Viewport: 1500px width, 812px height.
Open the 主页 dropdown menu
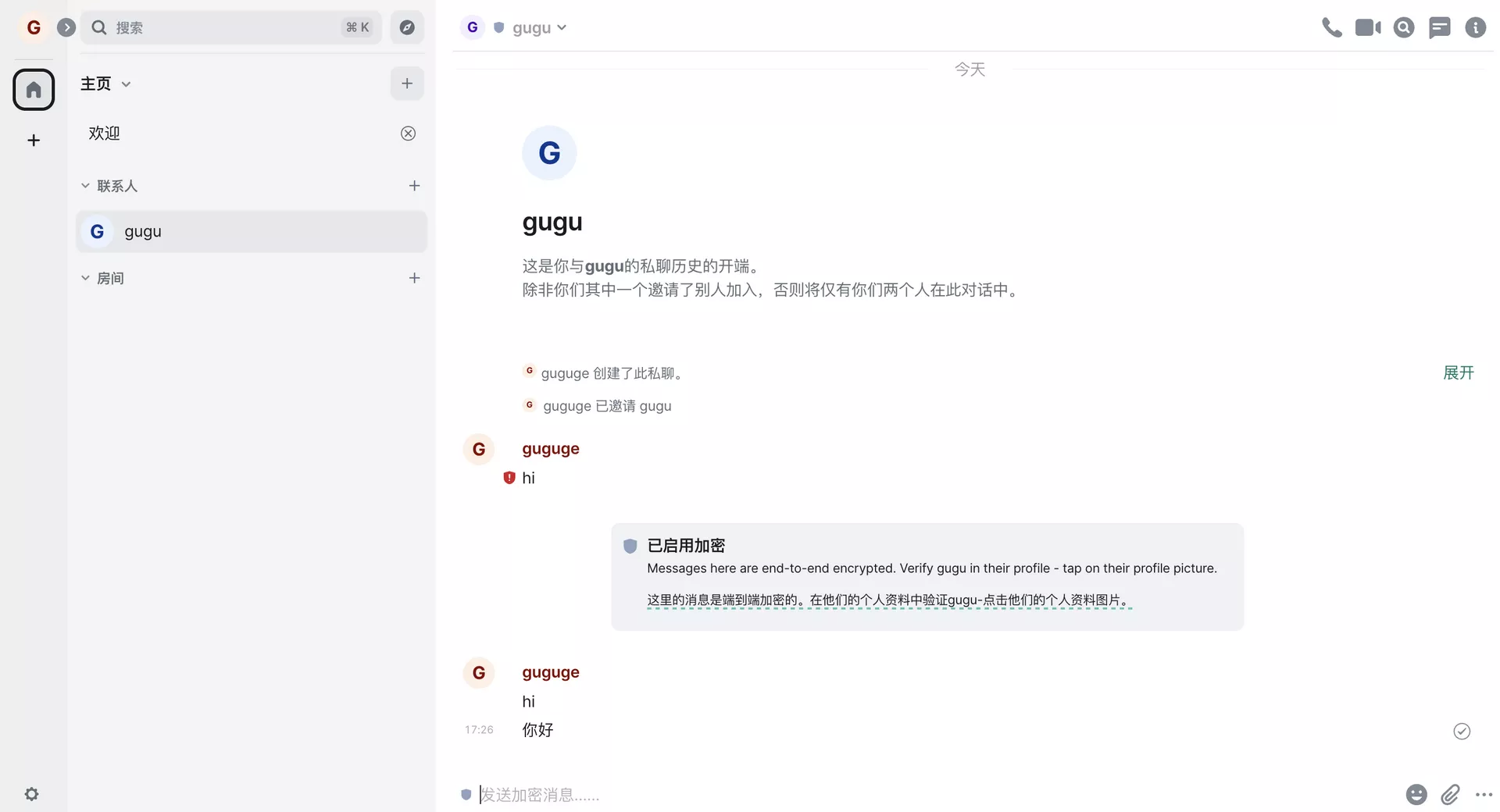click(x=105, y=84)
